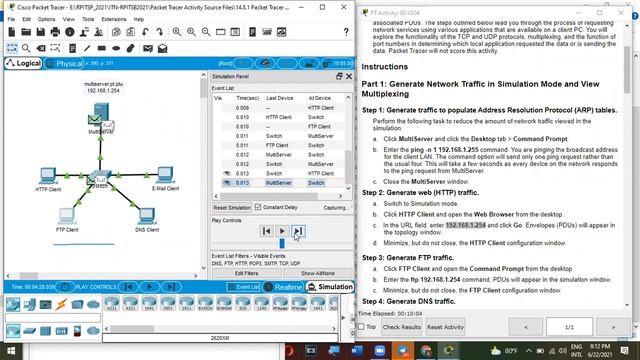
Task: Open Network Information circle icon
Action: click(70, 32)
